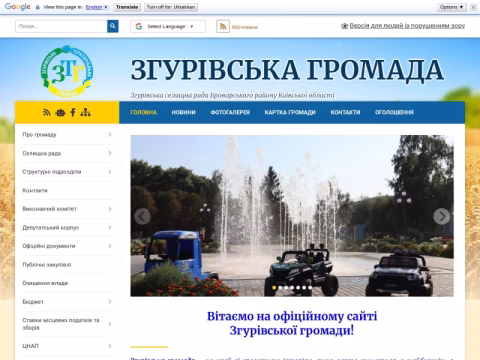Viewport: 480px width, 360px height.
Task: Click the Google logo in translate bar
Action: pyautogui.click(x=18, y=7)
